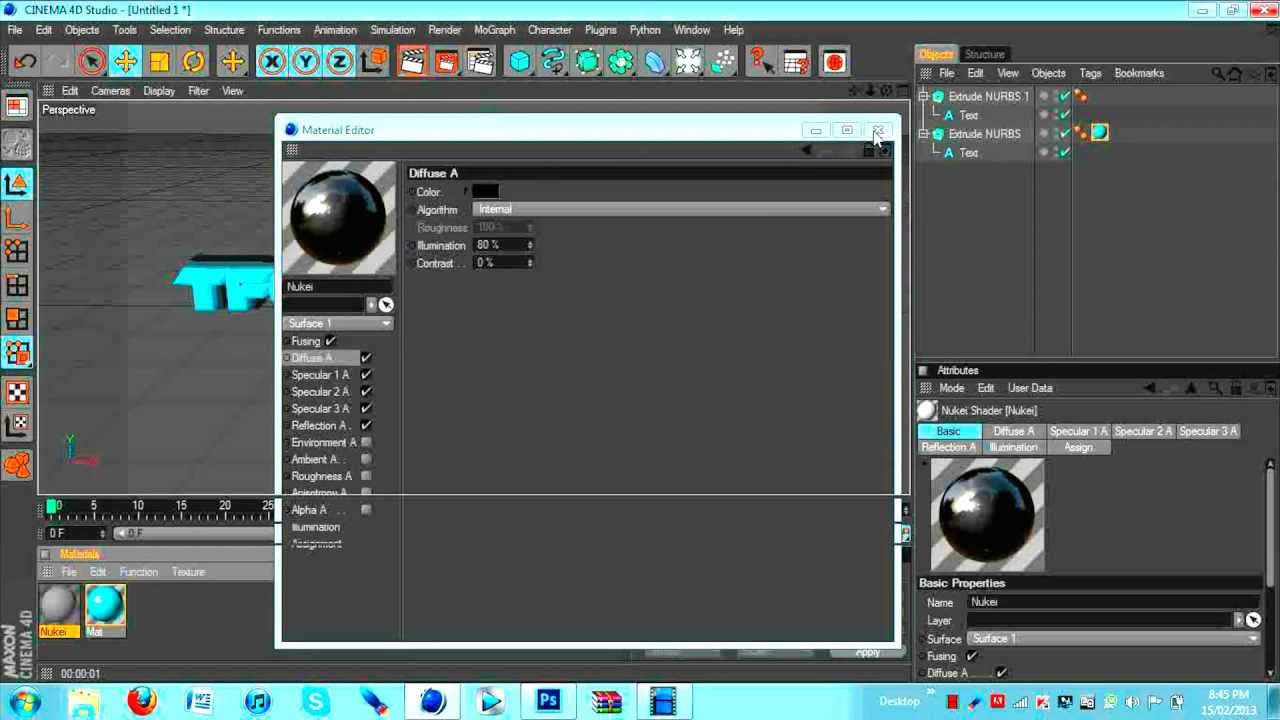Collapse the second Extrude NURBS tree node
The image size is (1280, 720).
click(x=925, y=134)
